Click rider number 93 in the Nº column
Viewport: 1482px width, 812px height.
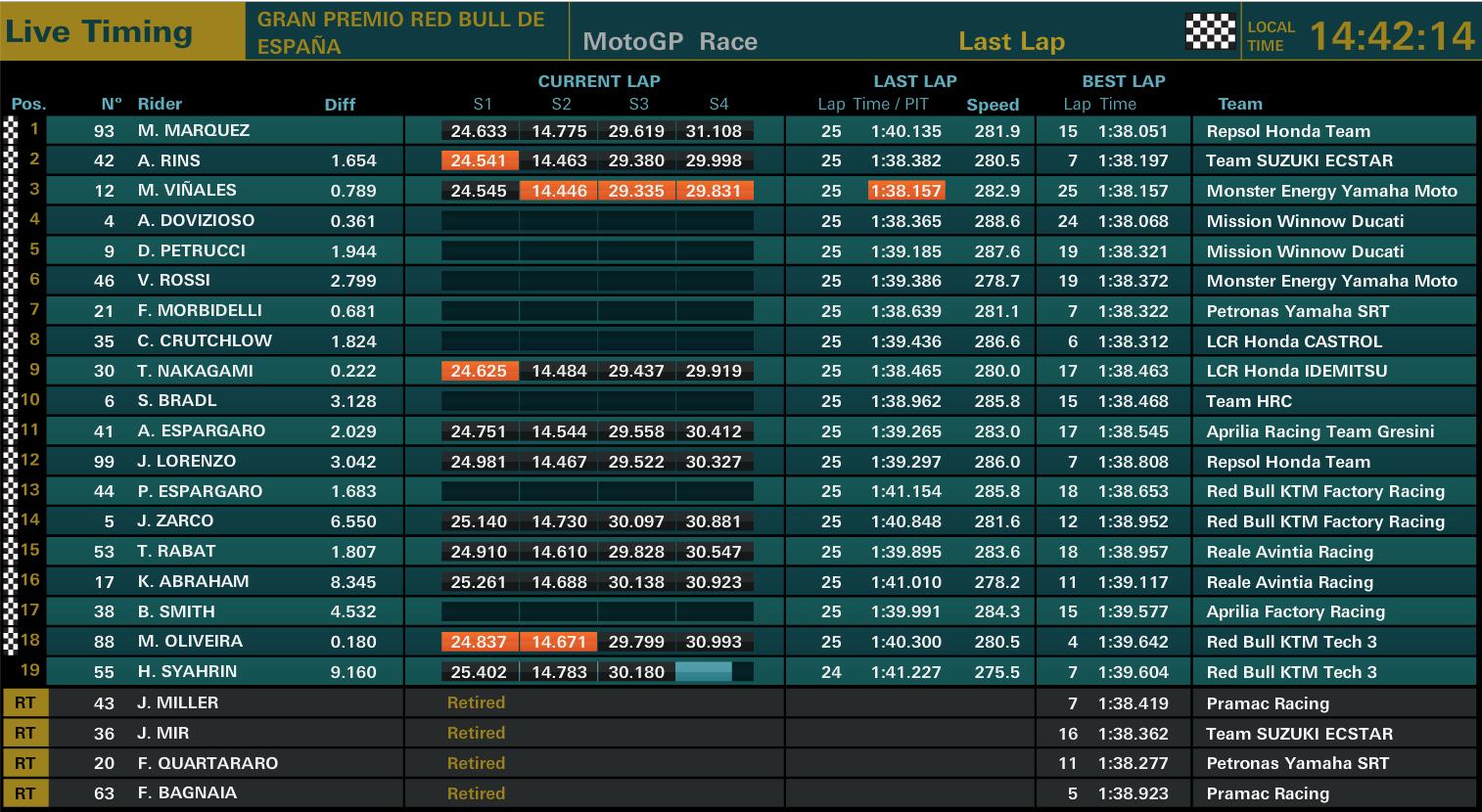[x=104, y=130]
